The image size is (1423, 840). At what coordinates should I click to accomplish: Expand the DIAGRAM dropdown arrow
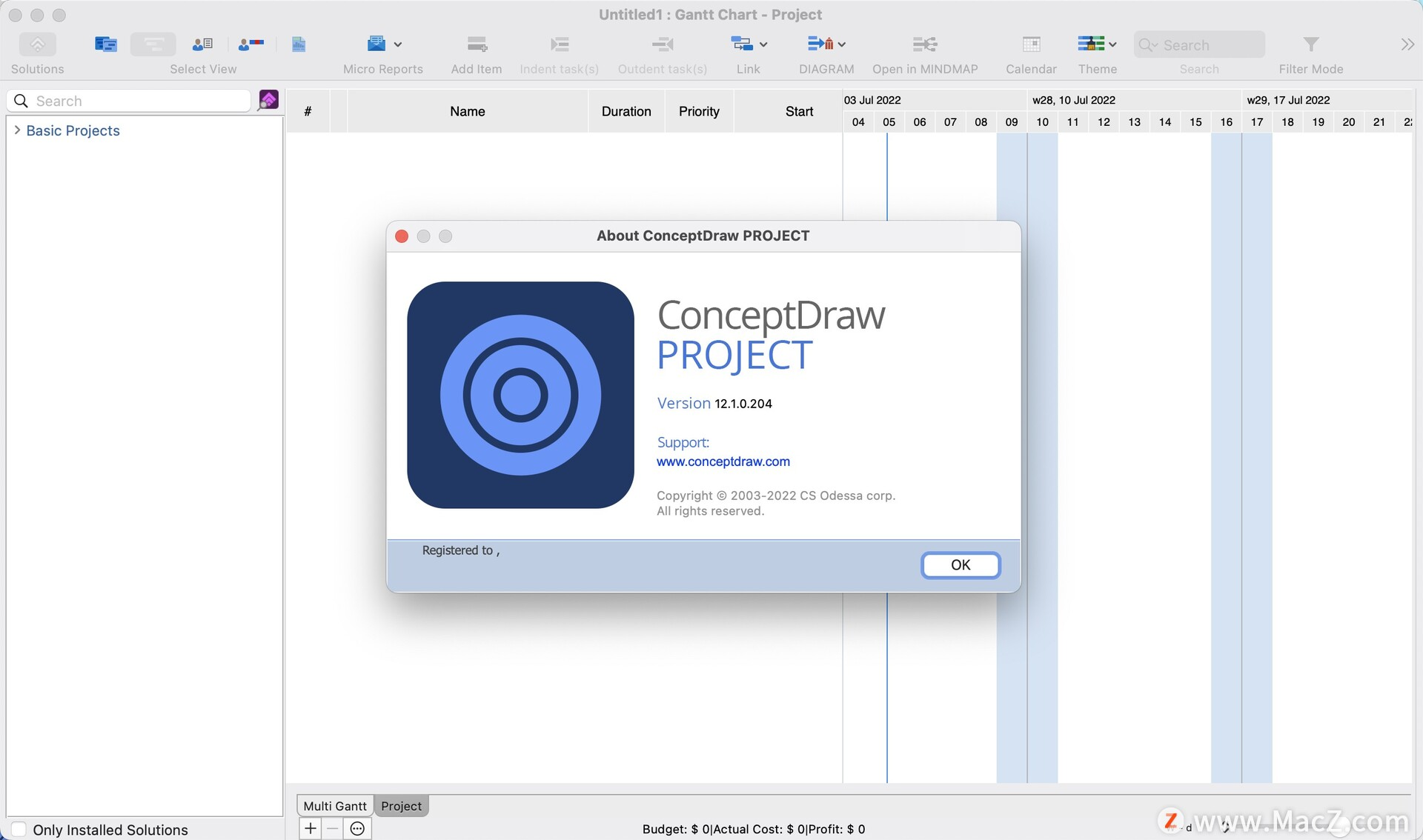coord(842,44)
